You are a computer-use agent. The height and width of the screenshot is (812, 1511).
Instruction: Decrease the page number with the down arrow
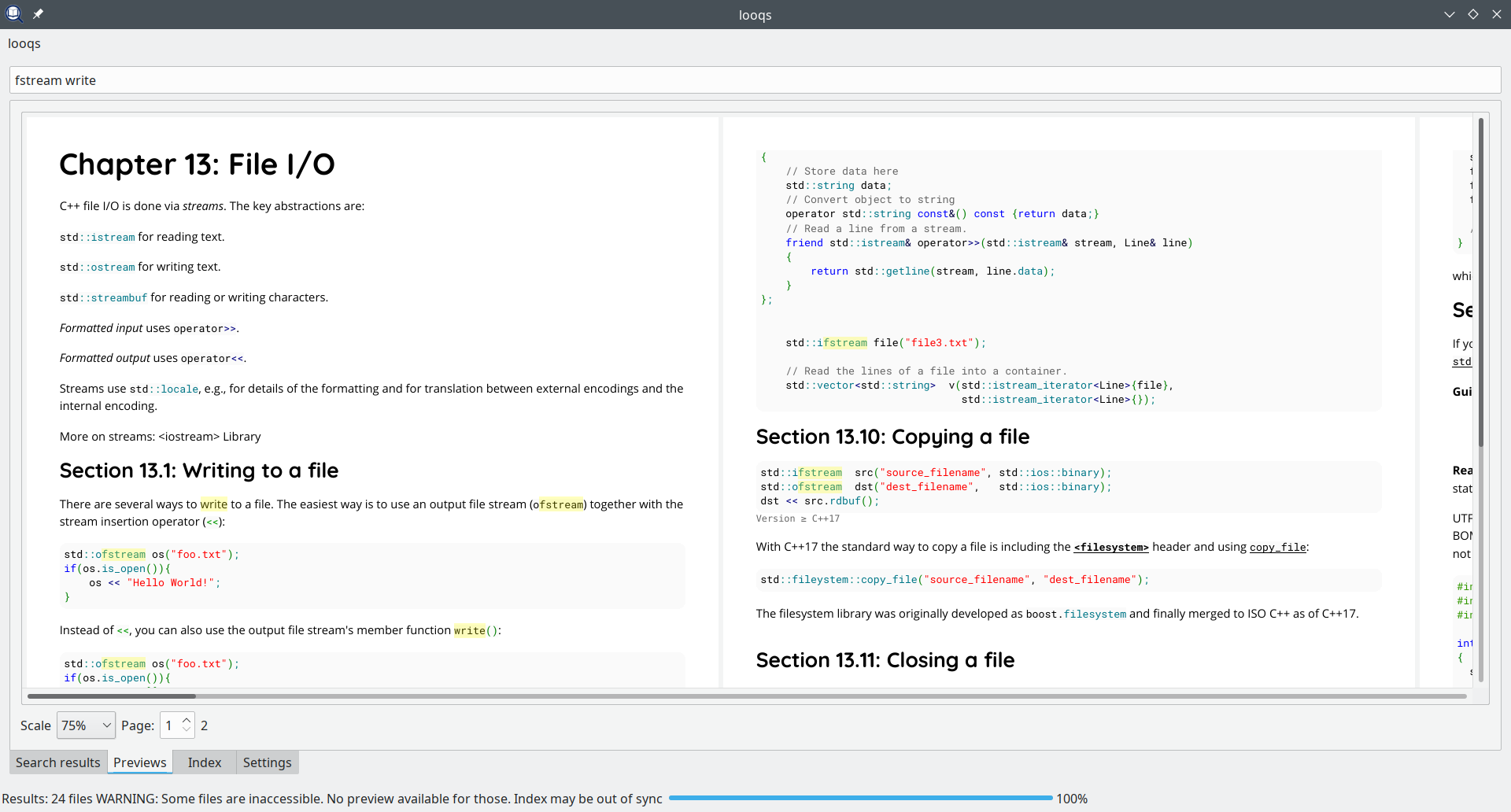click(x=187, y=730)
